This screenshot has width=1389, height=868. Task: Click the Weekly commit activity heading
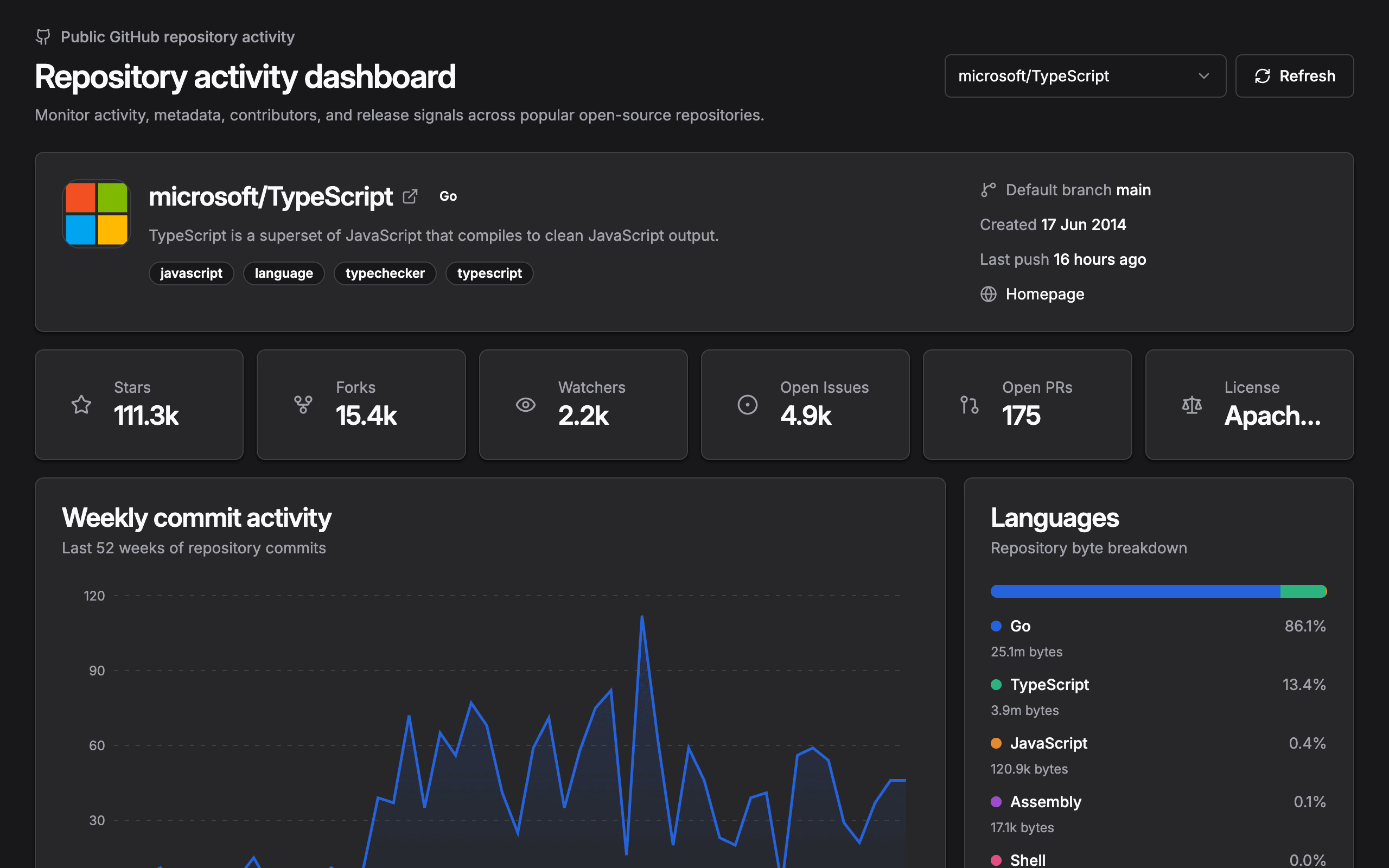(x=196, y=518)
